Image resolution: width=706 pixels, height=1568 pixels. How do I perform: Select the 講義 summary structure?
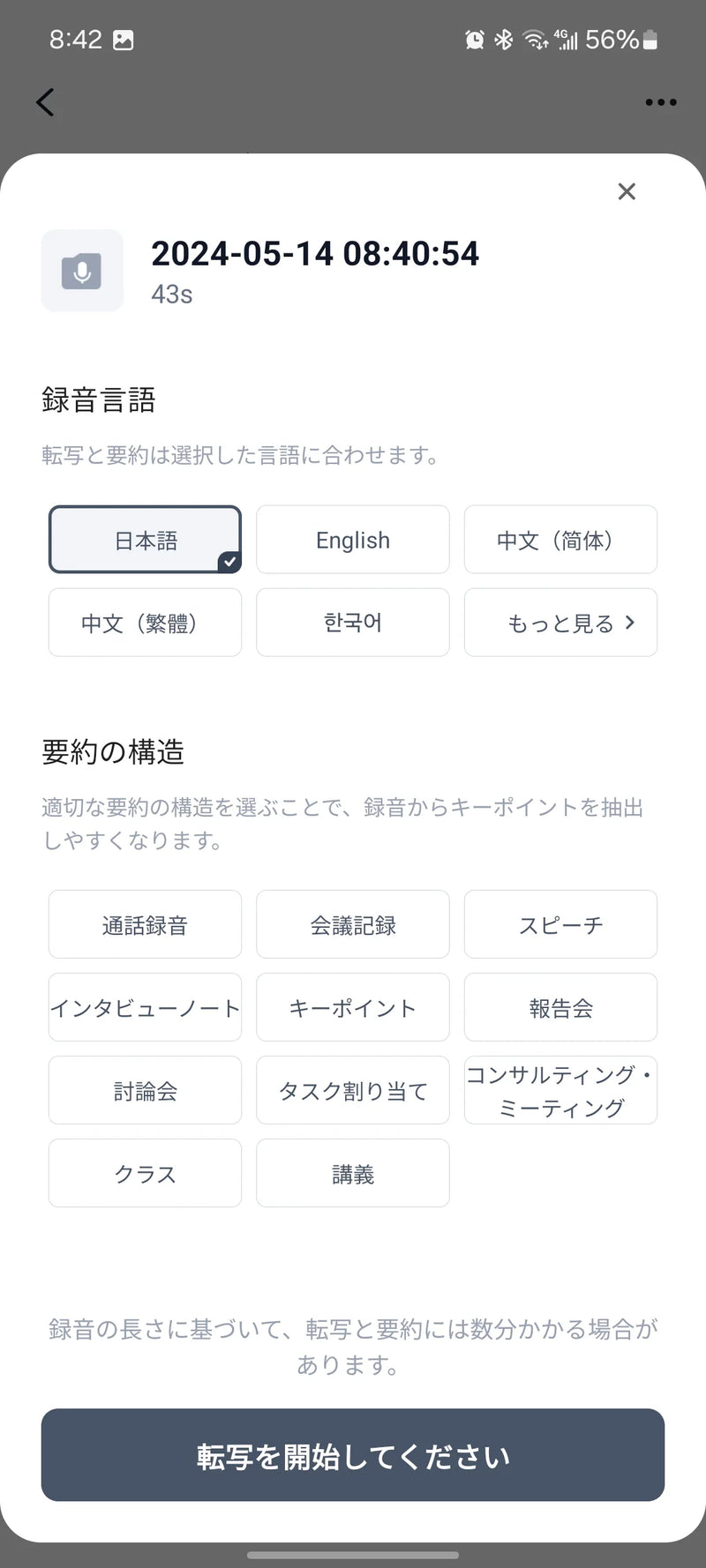(x=353, y=1173)
